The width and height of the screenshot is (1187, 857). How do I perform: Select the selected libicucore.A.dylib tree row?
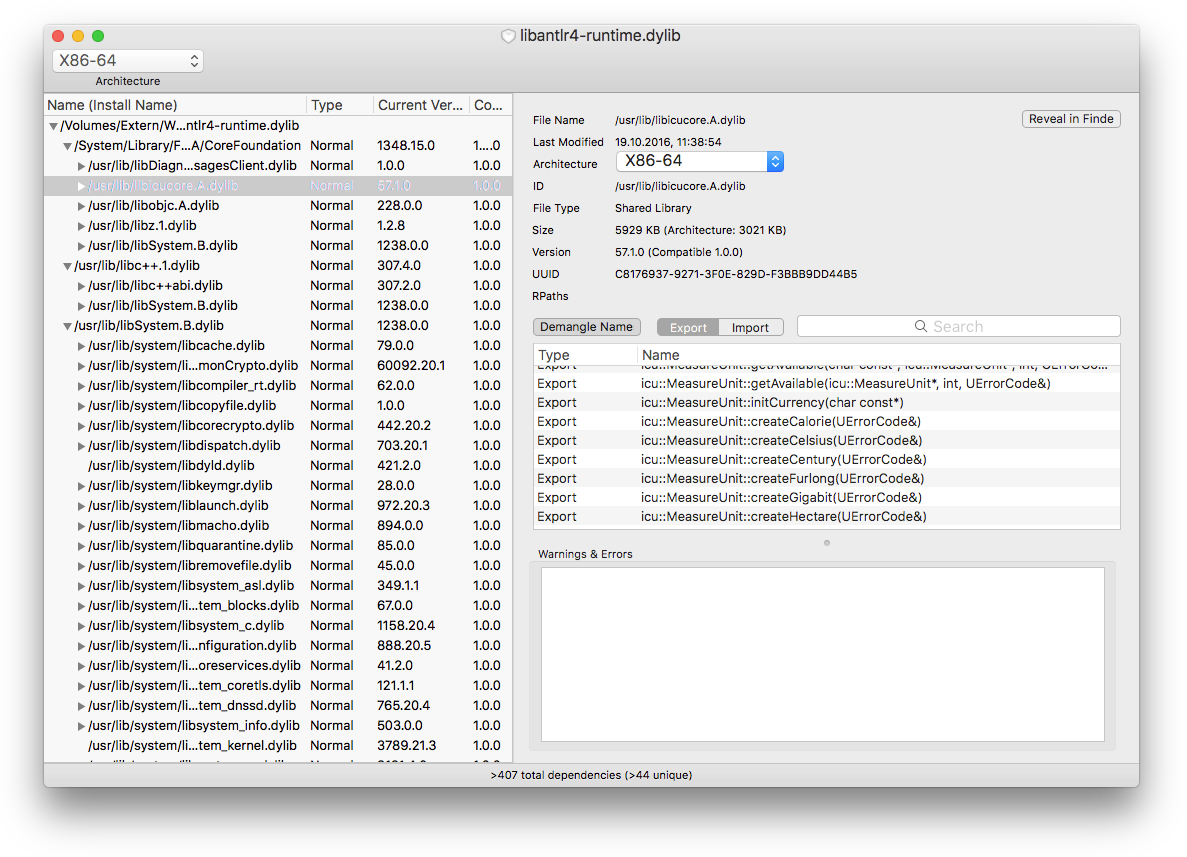pyautogui.click(x=279, y=186)
